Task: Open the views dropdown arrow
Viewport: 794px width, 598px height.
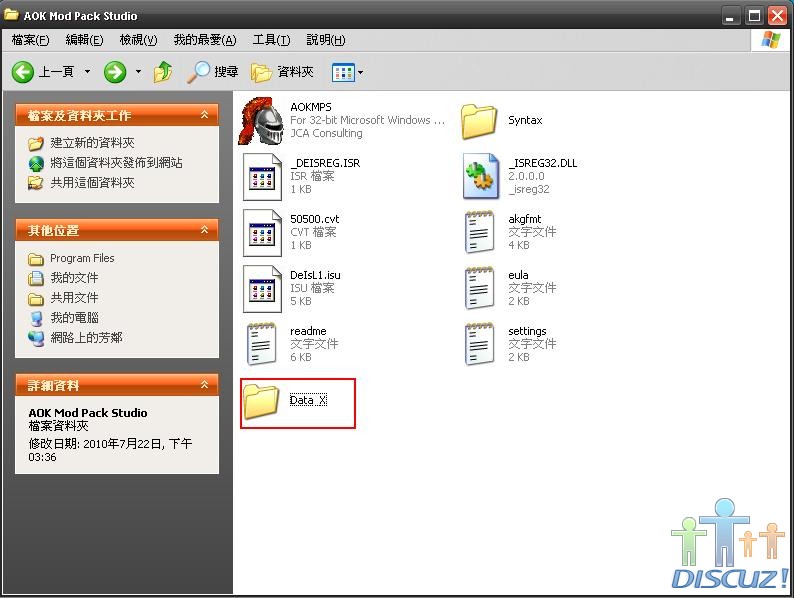Action: pos(361,72)
